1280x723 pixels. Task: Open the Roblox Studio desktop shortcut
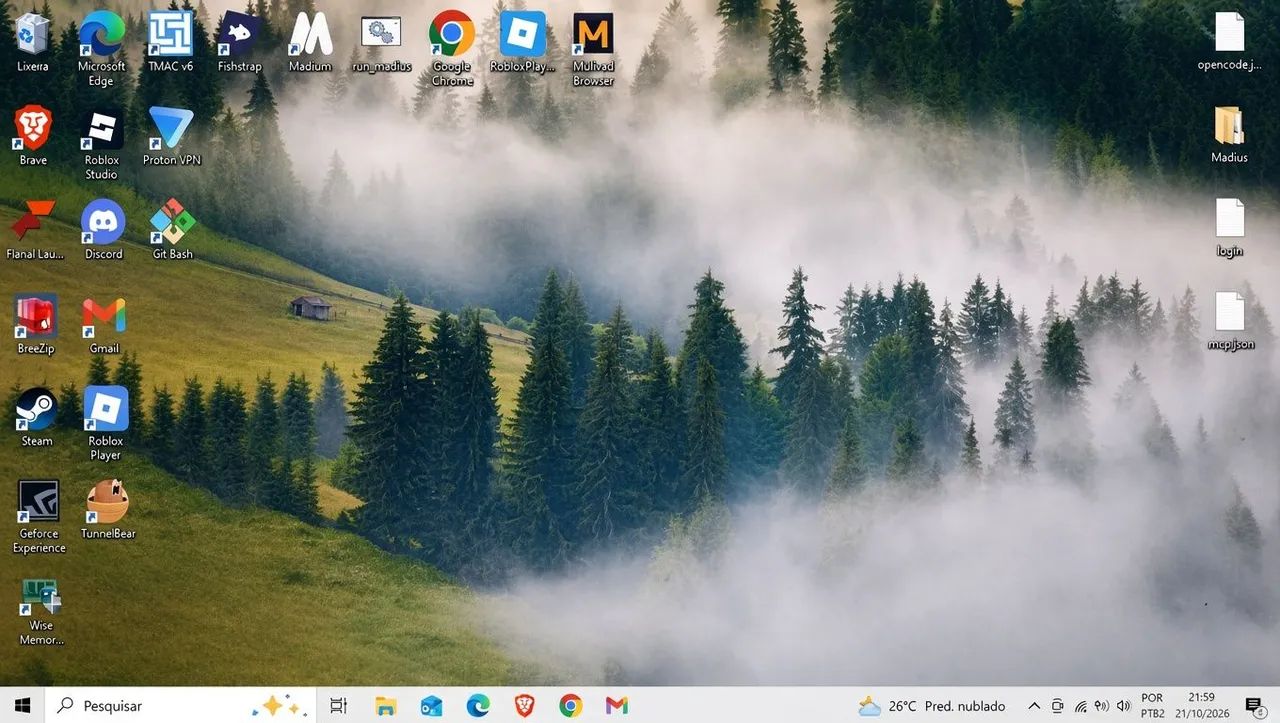click(x=101, y=143)
